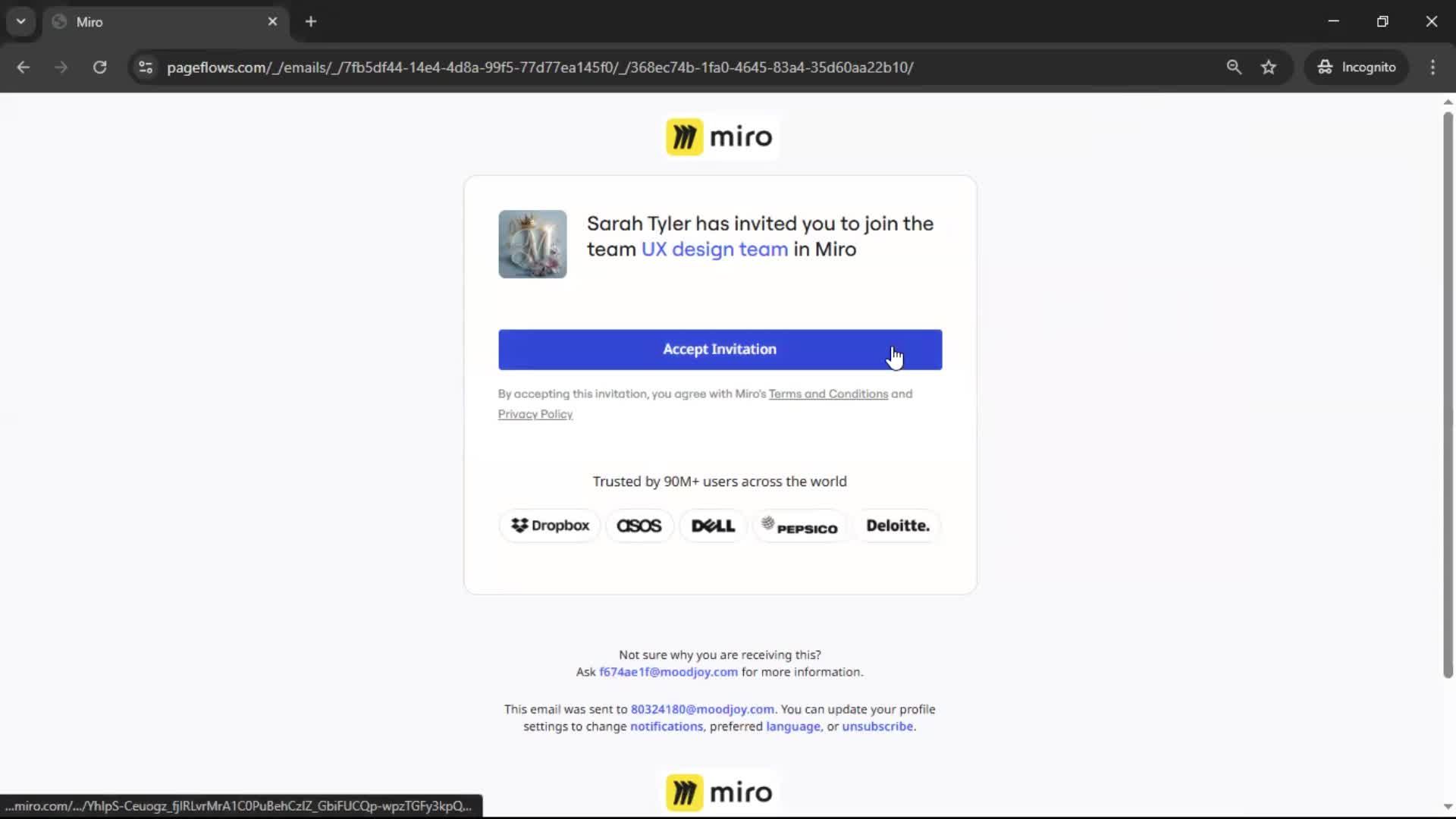Reload the page with refresh icon

click(x=99, y=67)
